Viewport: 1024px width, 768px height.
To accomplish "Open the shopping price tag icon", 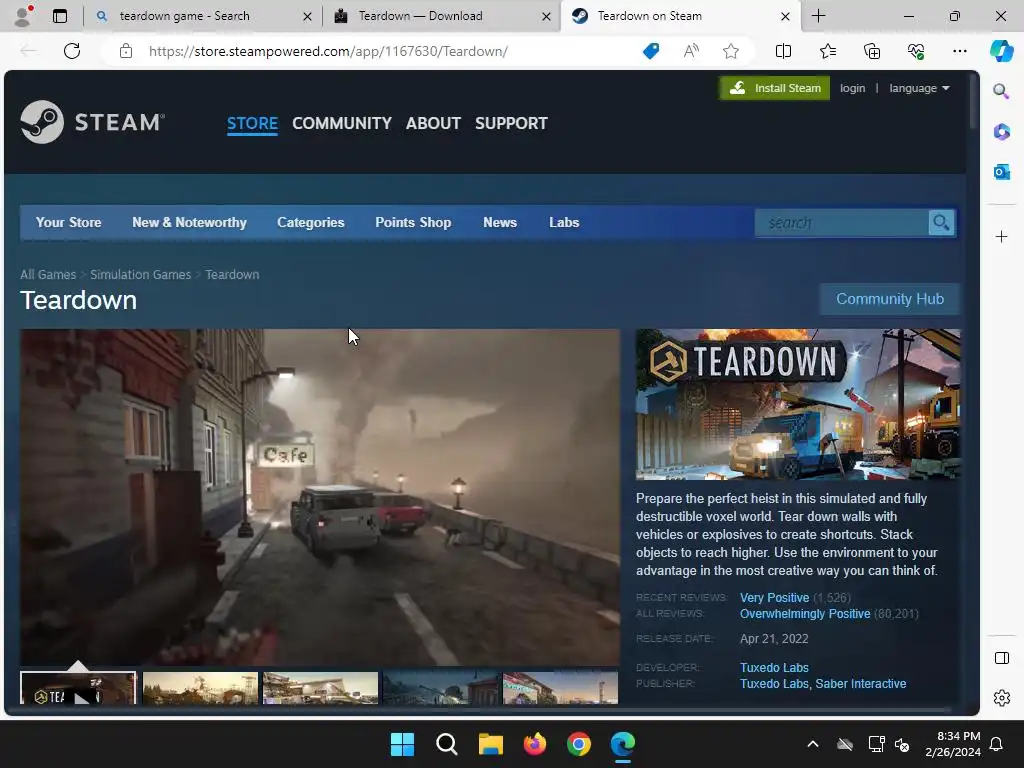I will 651,51.
